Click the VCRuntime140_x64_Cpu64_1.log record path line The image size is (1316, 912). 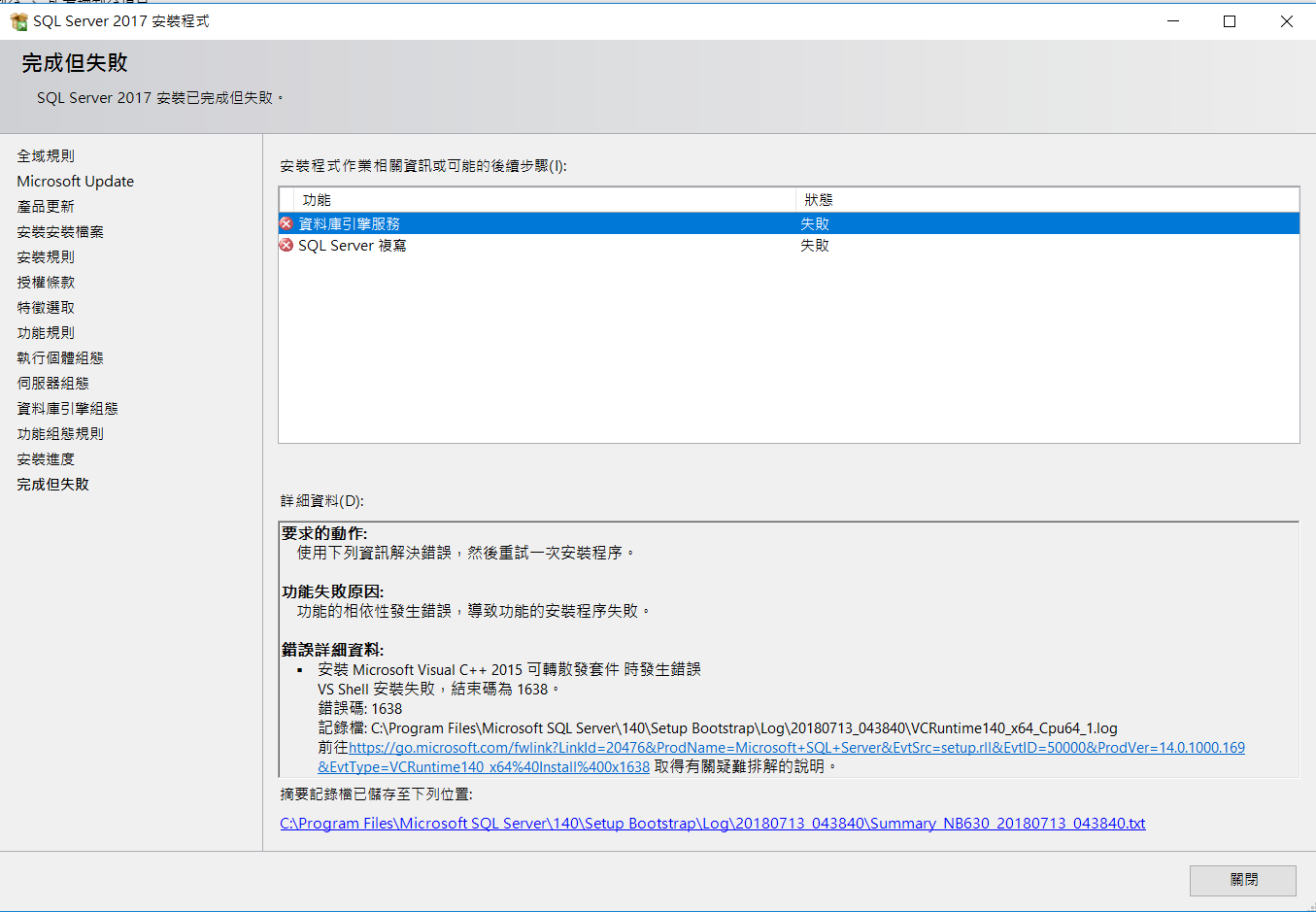[x=718, y=727]
